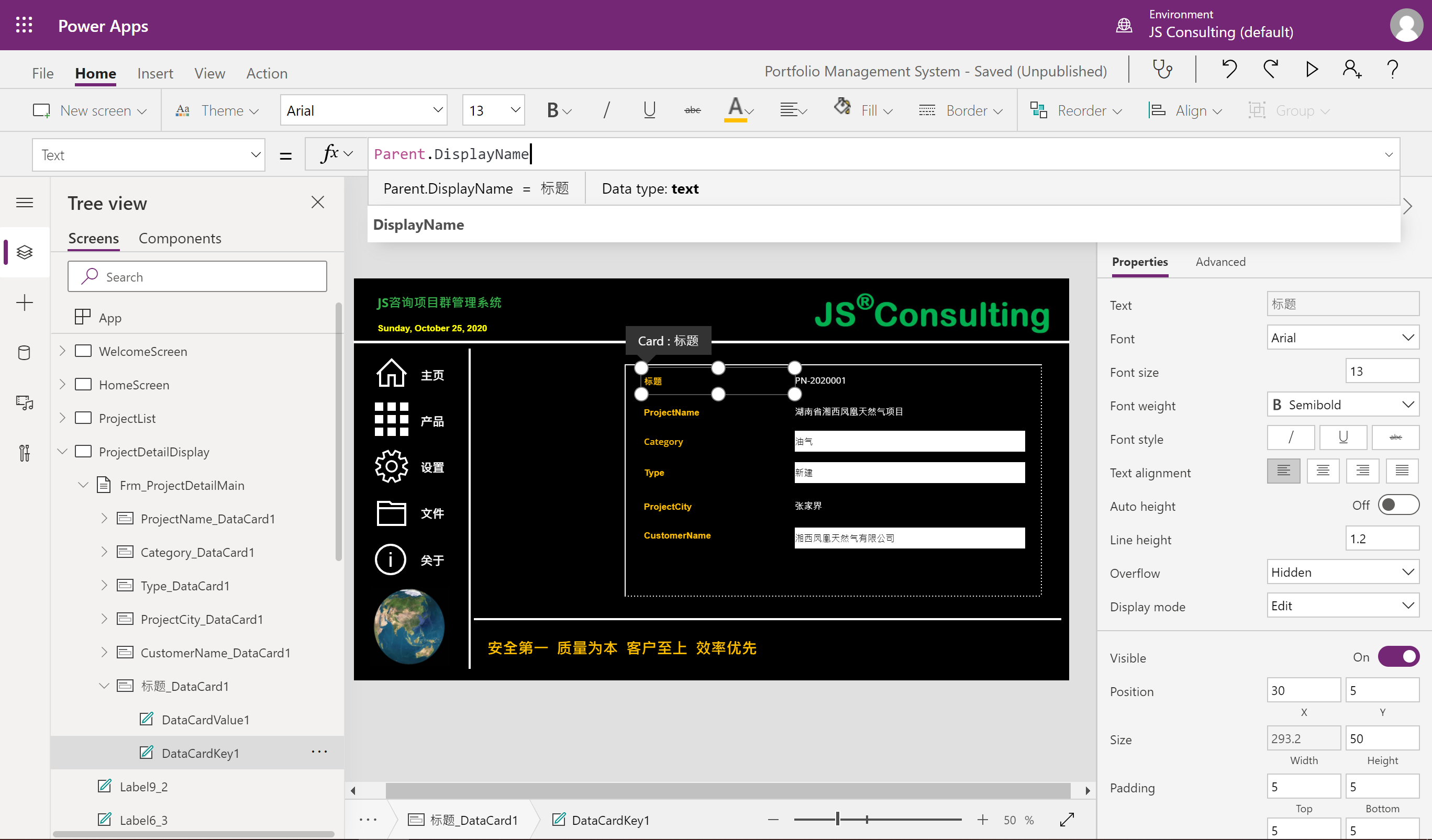Click the Environment globe icon

click(x=1124, y=26)
